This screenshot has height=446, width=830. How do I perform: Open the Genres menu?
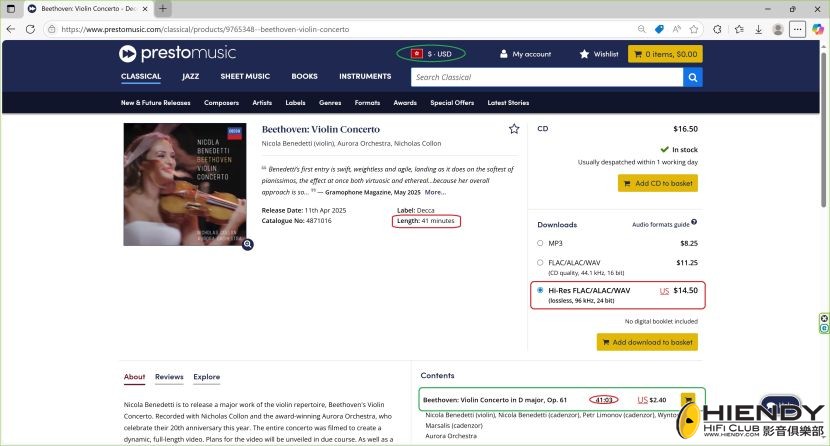[330, 103]
